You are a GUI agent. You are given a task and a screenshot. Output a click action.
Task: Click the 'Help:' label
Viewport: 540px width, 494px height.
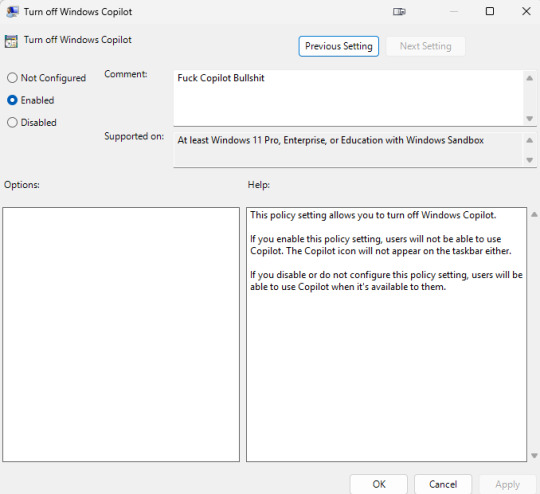click(259, 185)
